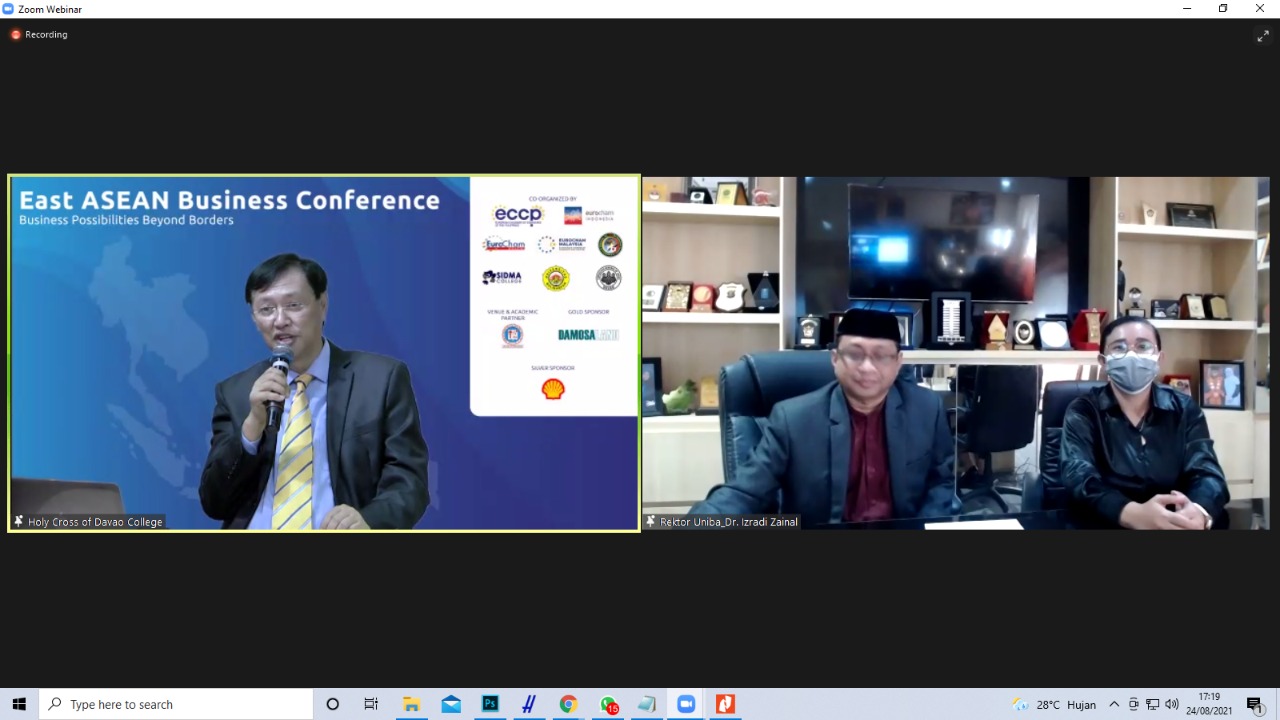Screen dimensions: 1280x720
Task: Open Task View in the taskbar
Action: (x=371, y=704)
